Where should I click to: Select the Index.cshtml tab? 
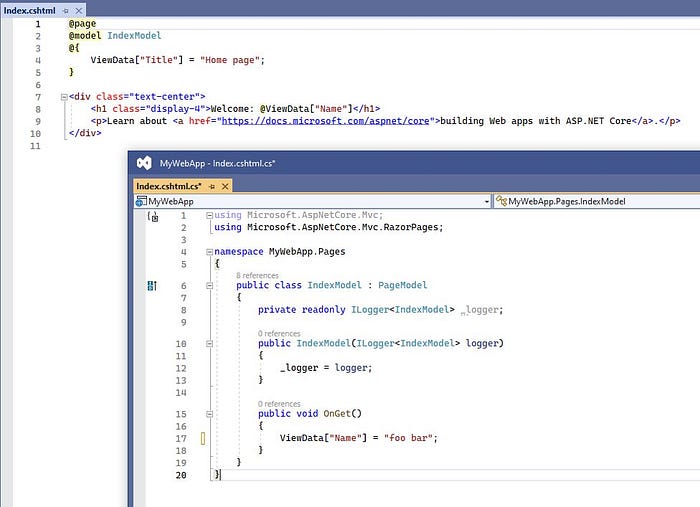29,10
